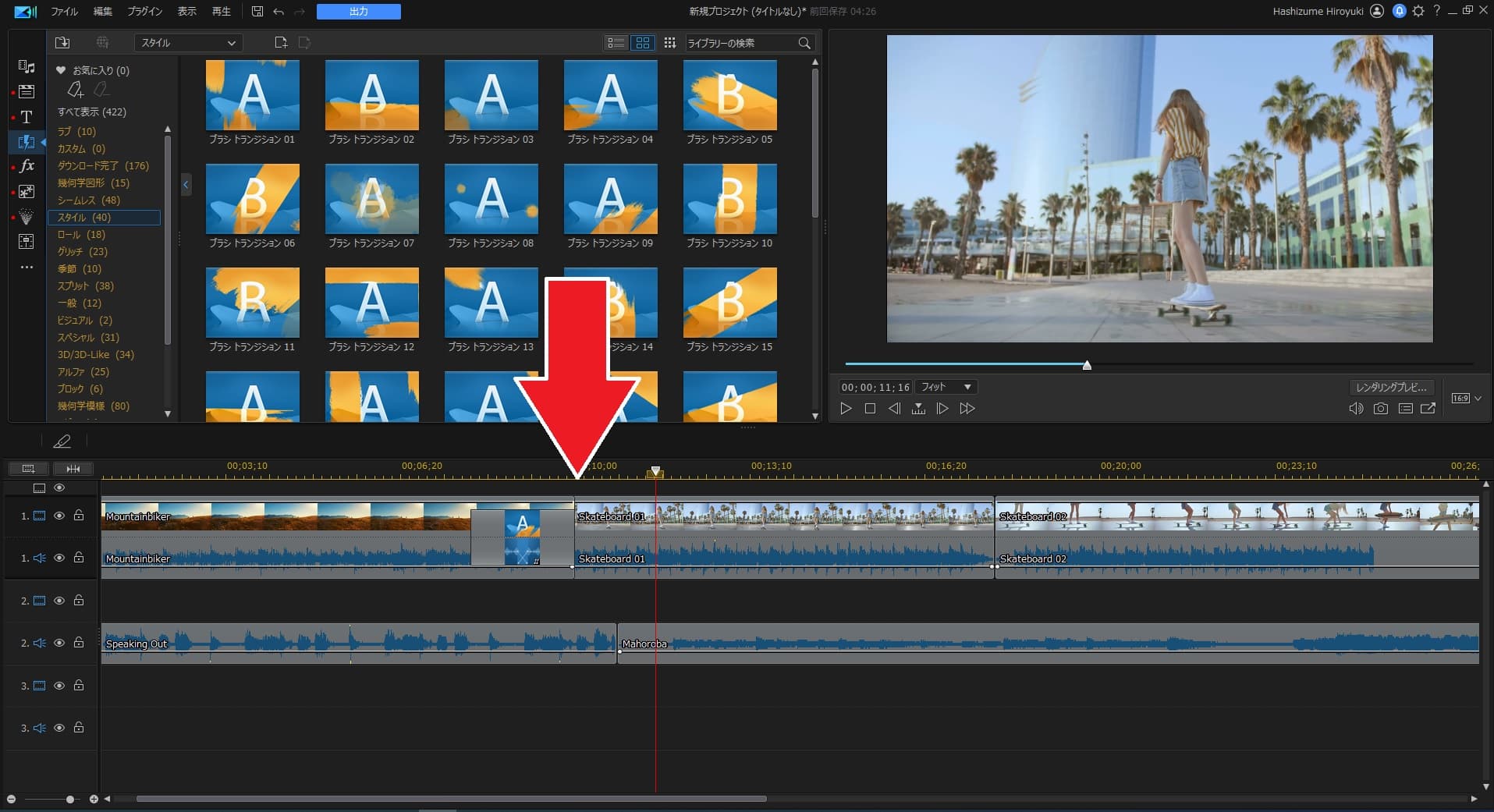Open the 16:9 aspect ratio dropdown

[x=1466, y=399]
